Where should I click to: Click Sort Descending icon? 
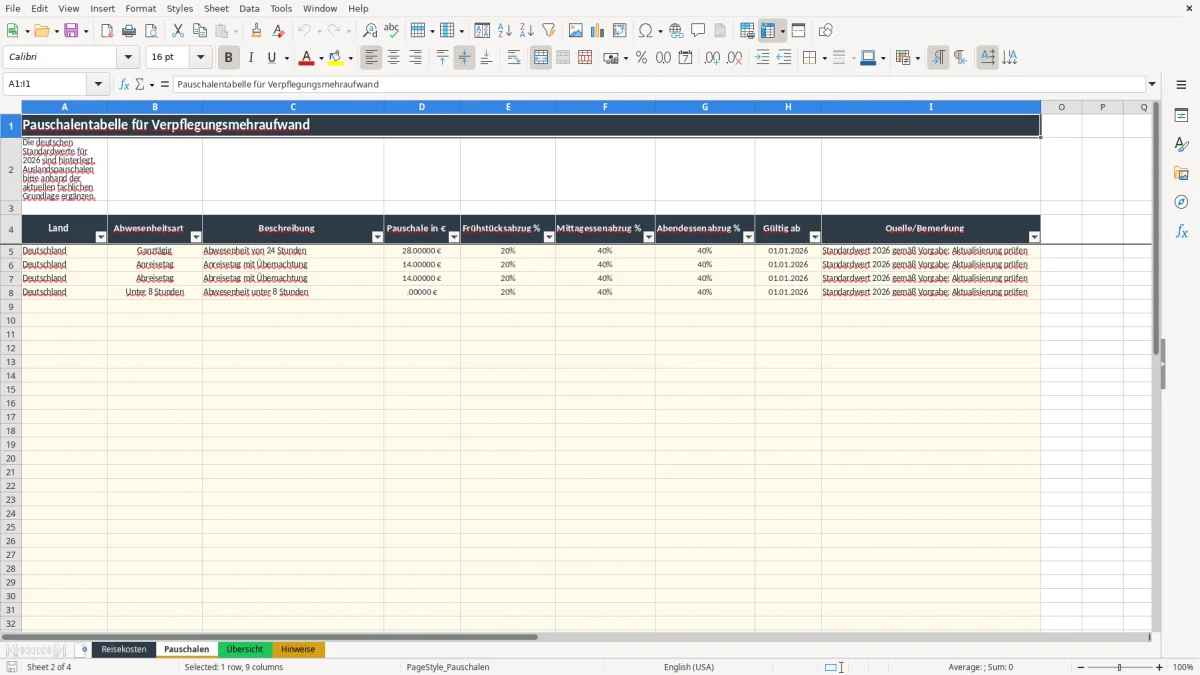coord(527,31)
